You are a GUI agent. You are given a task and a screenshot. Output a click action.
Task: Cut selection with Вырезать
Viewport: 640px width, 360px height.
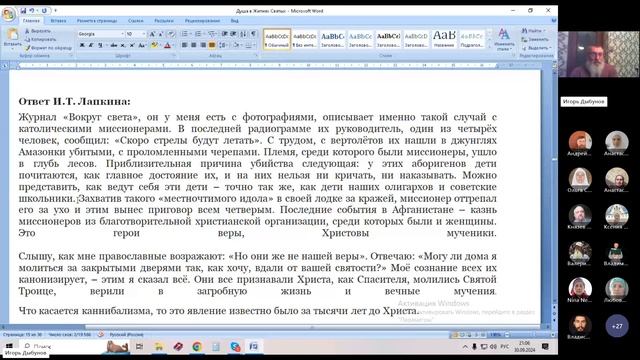38,31
